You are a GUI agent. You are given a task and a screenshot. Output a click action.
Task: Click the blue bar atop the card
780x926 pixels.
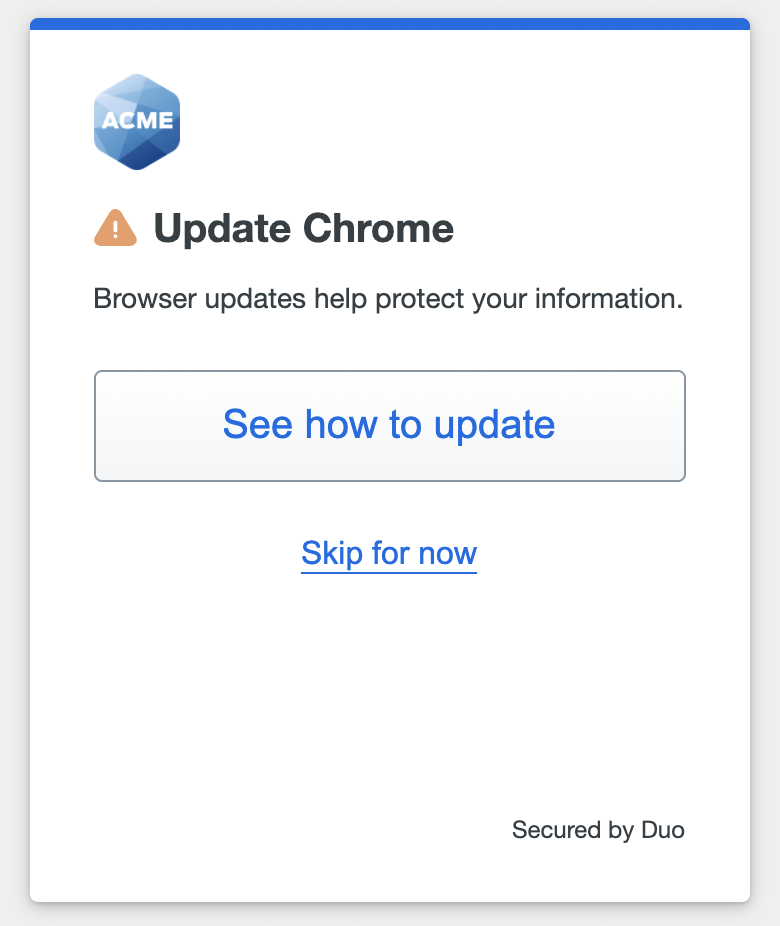click(x=390, y=24)
